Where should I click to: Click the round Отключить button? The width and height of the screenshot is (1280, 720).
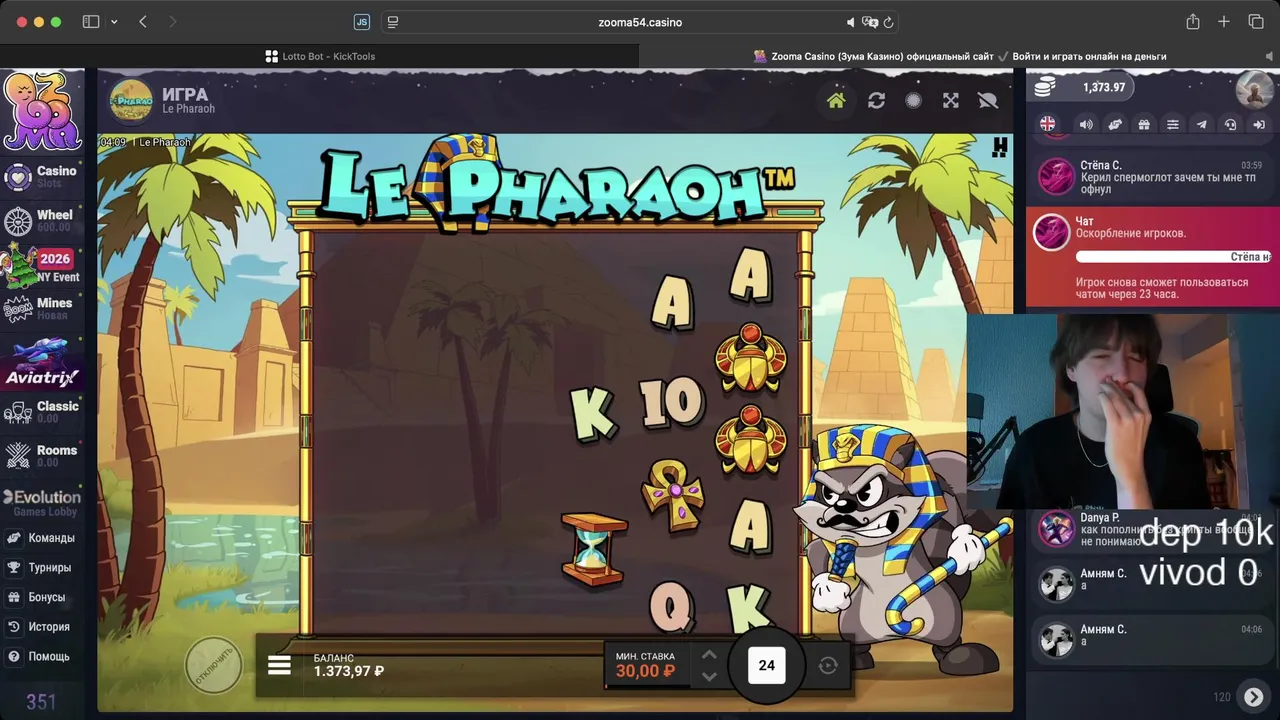213,665
